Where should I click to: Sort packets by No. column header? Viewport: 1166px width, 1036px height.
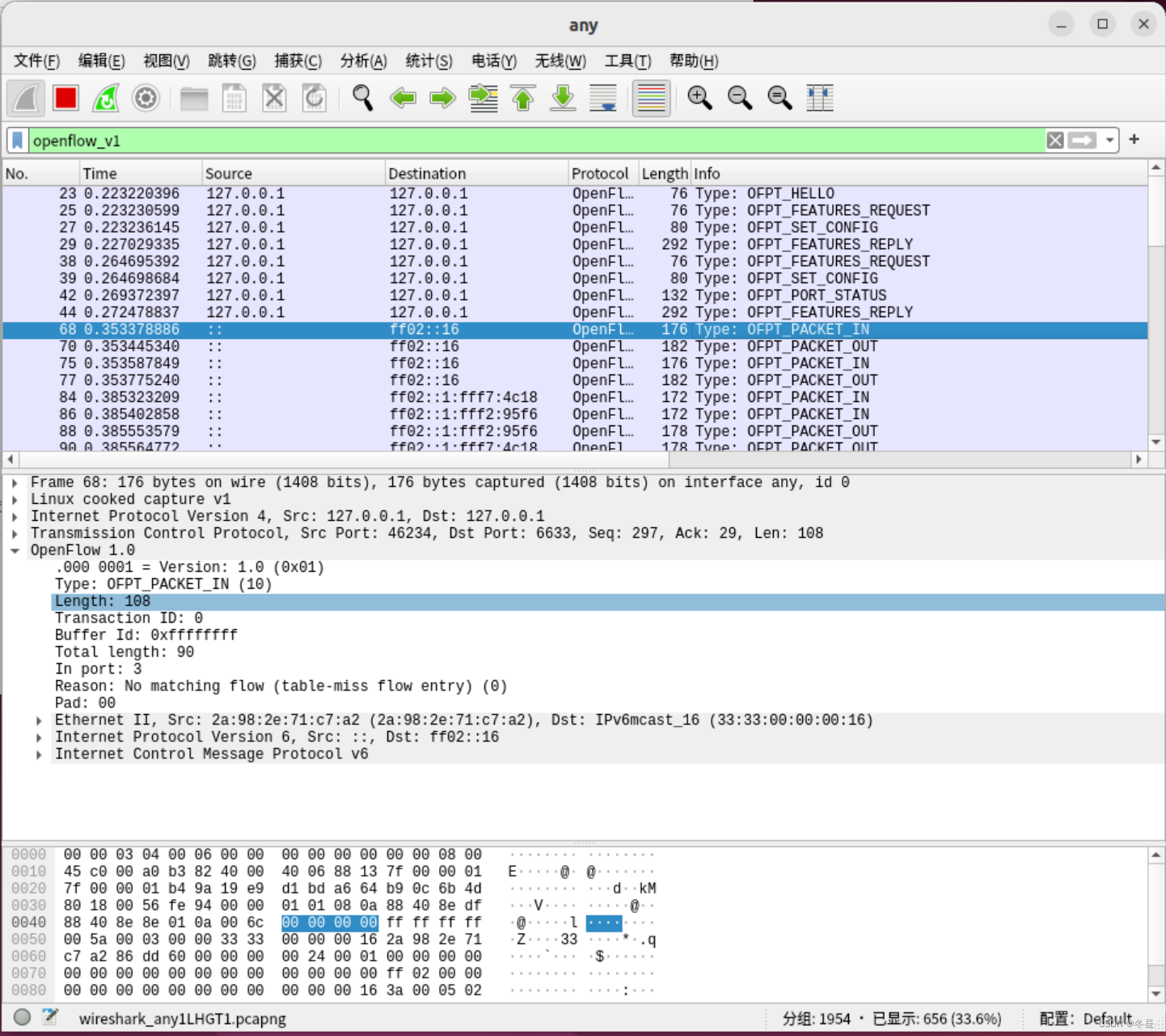pos(40,174)
